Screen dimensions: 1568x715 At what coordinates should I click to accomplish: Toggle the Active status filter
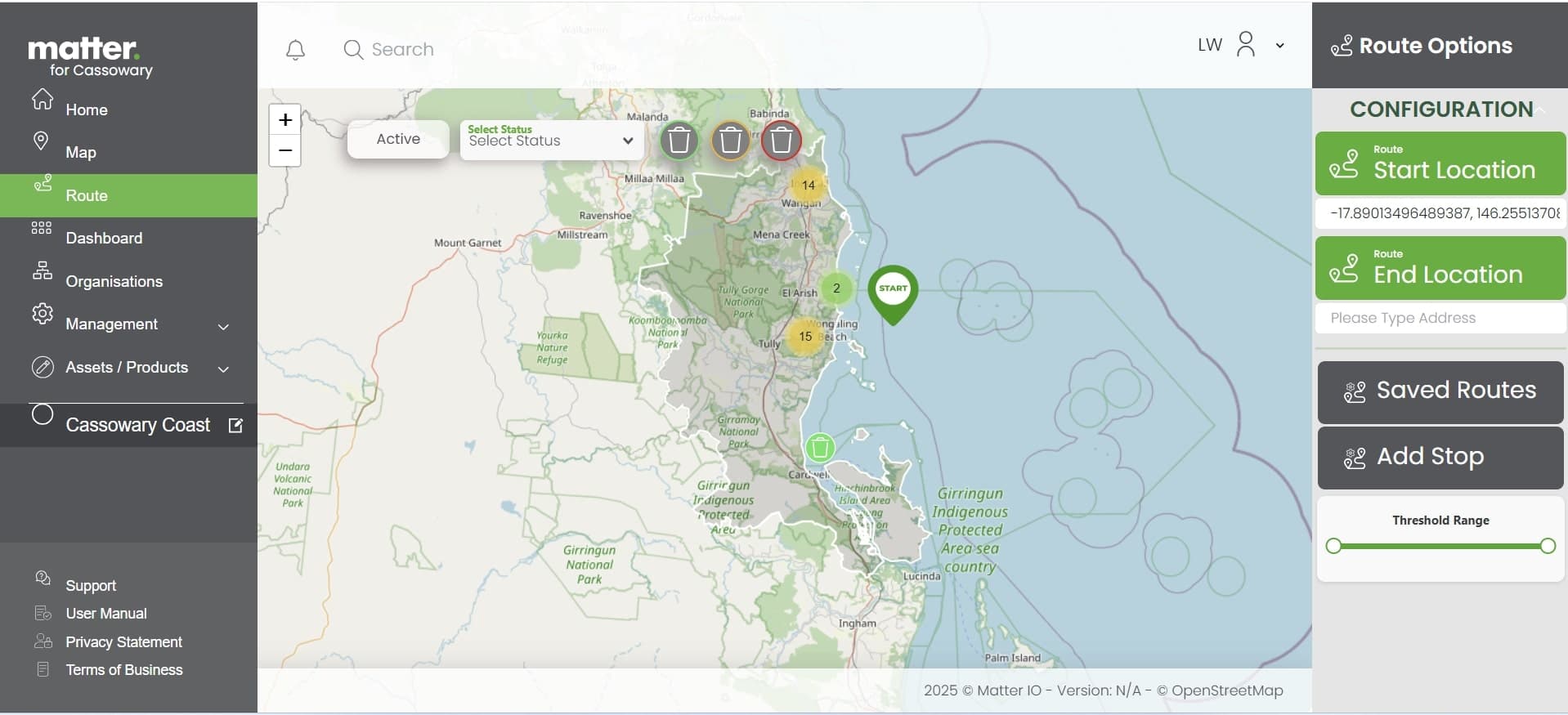click(398, 139)
